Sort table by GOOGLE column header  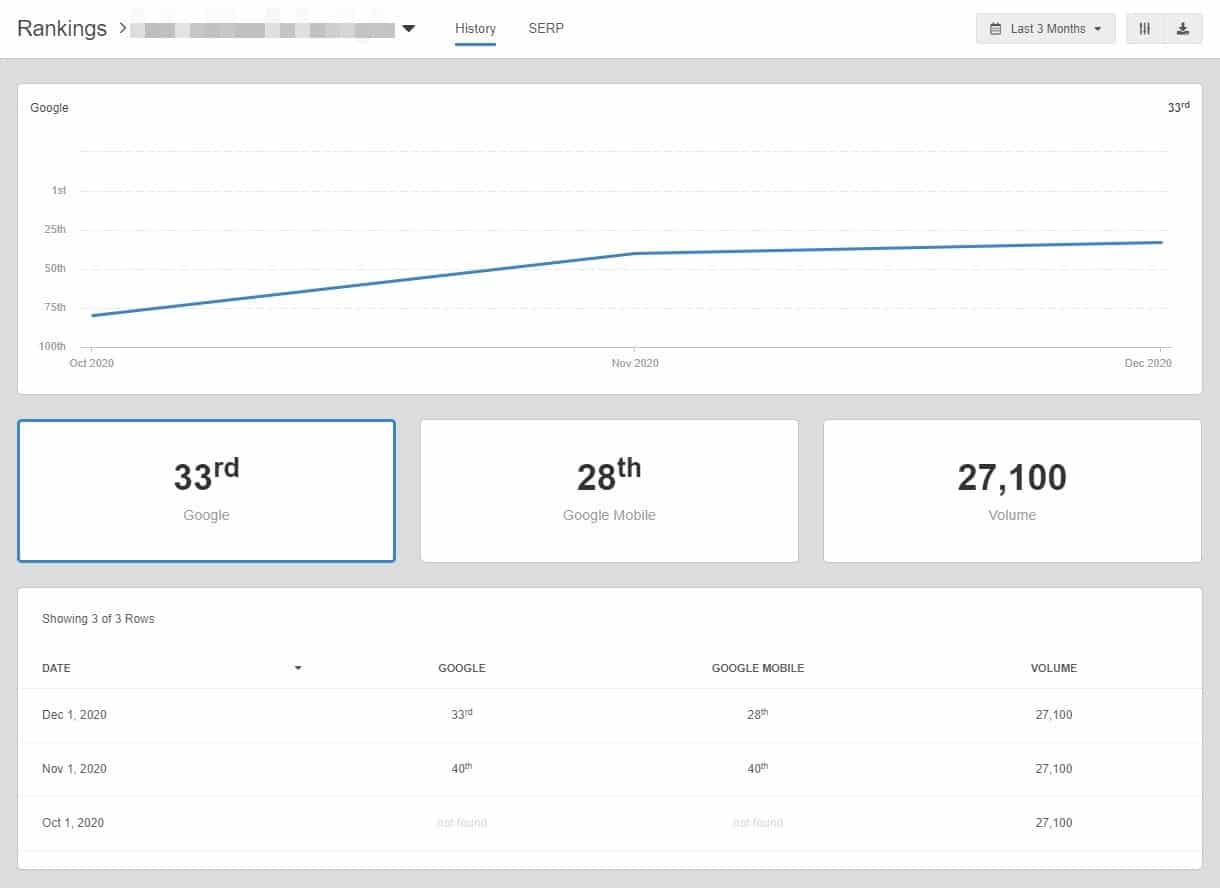(x=461, y=668)
